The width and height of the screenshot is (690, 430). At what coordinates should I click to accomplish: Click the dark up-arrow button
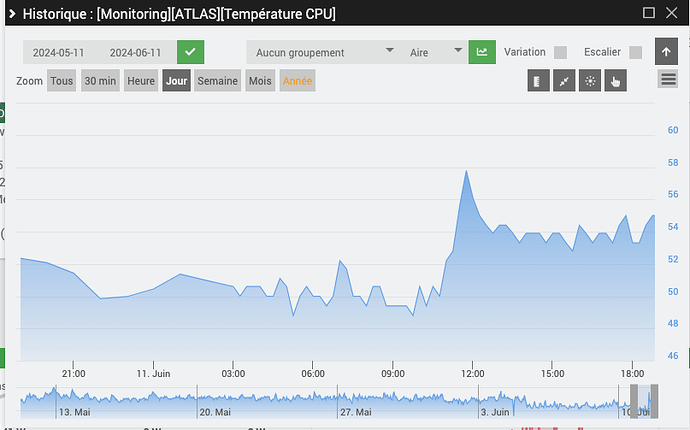[666, 51]
